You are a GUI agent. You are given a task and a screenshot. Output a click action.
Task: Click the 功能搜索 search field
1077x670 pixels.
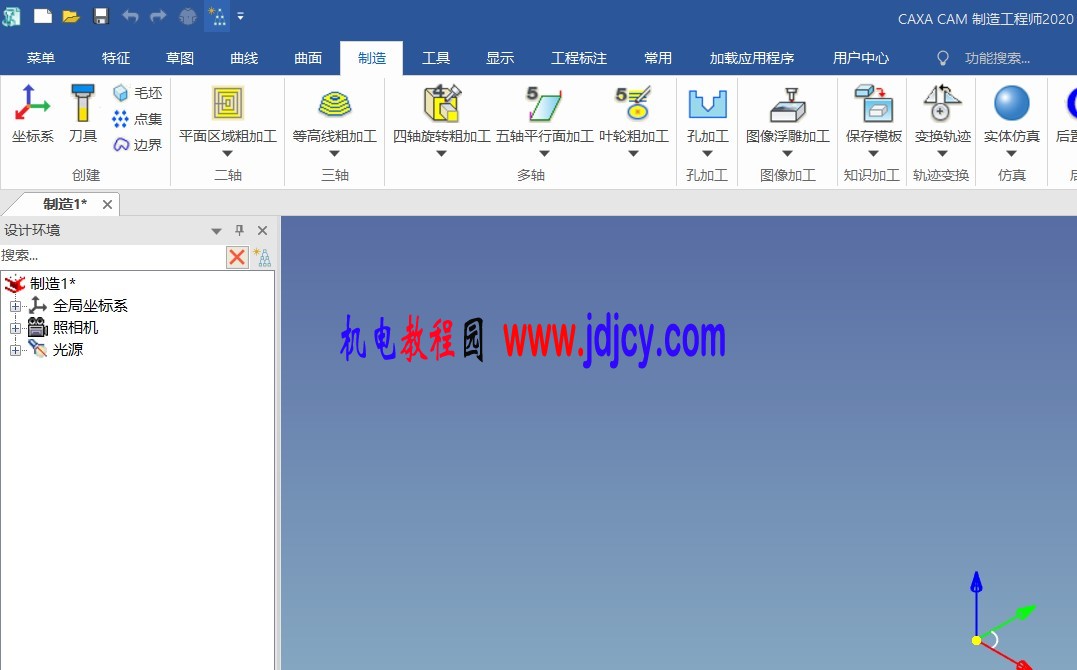997,58
